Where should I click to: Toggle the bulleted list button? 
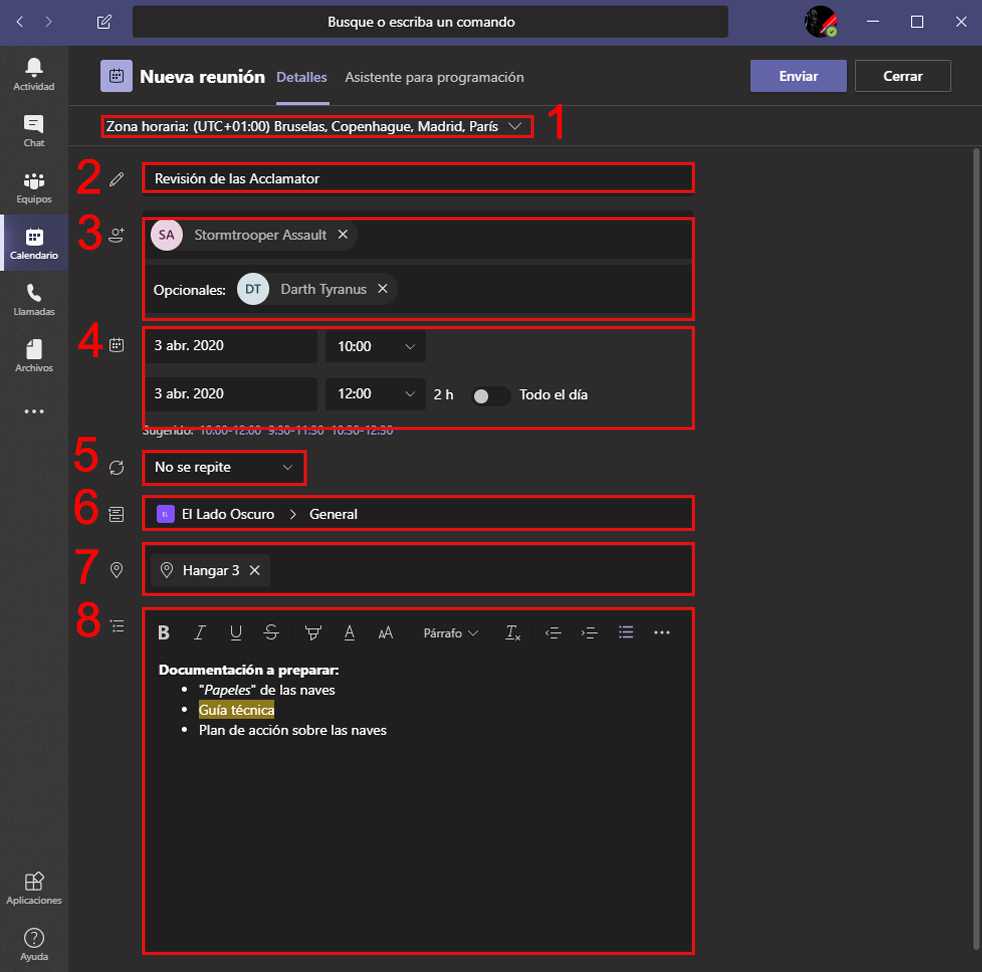click(626, 632)
